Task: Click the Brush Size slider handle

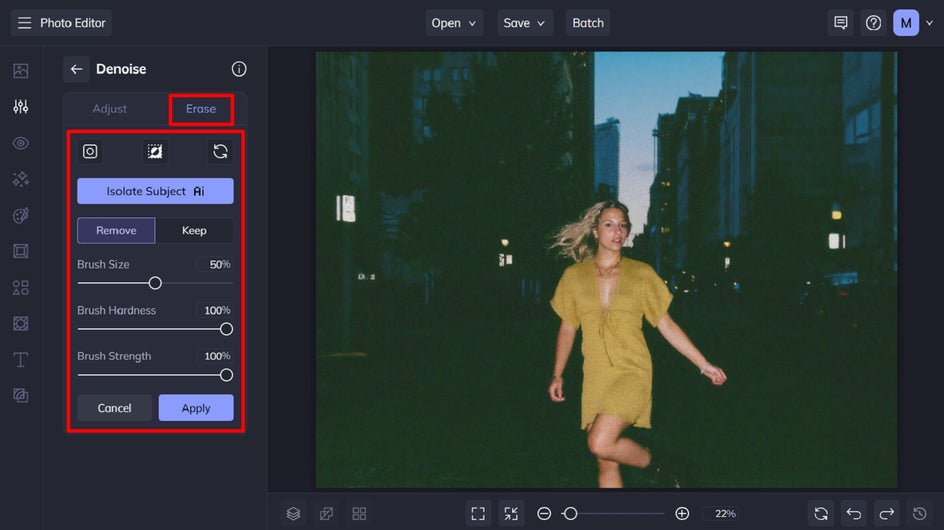Action: (155, 283)
